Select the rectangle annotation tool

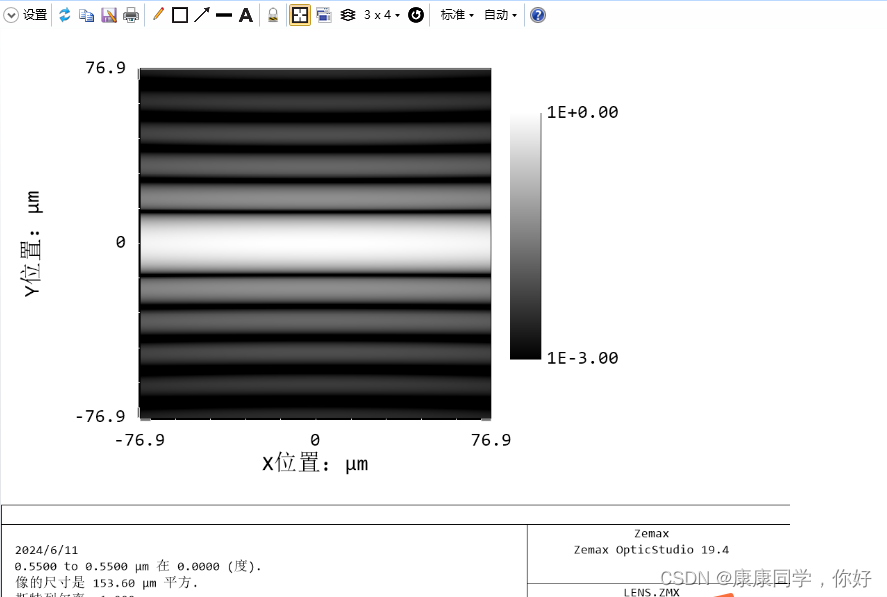pyautogui.click(x=180, y=15)
